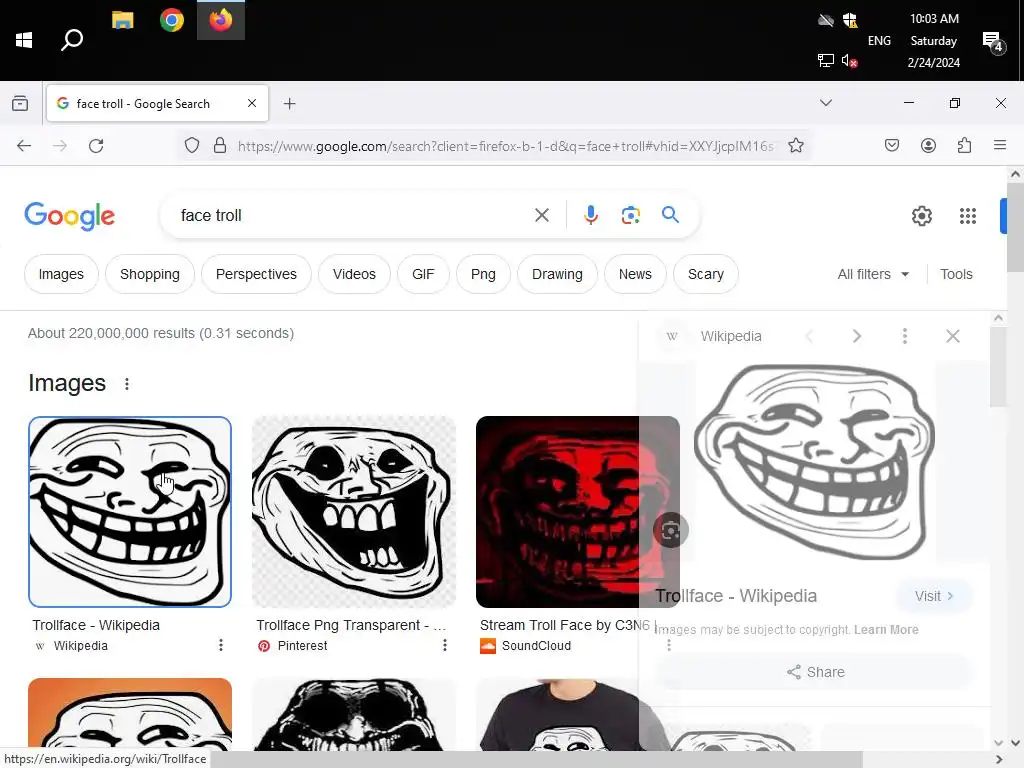Share the previewed Trollface image
The width and height of the screenshot is (1024, 768).
[x=815, y=672]
